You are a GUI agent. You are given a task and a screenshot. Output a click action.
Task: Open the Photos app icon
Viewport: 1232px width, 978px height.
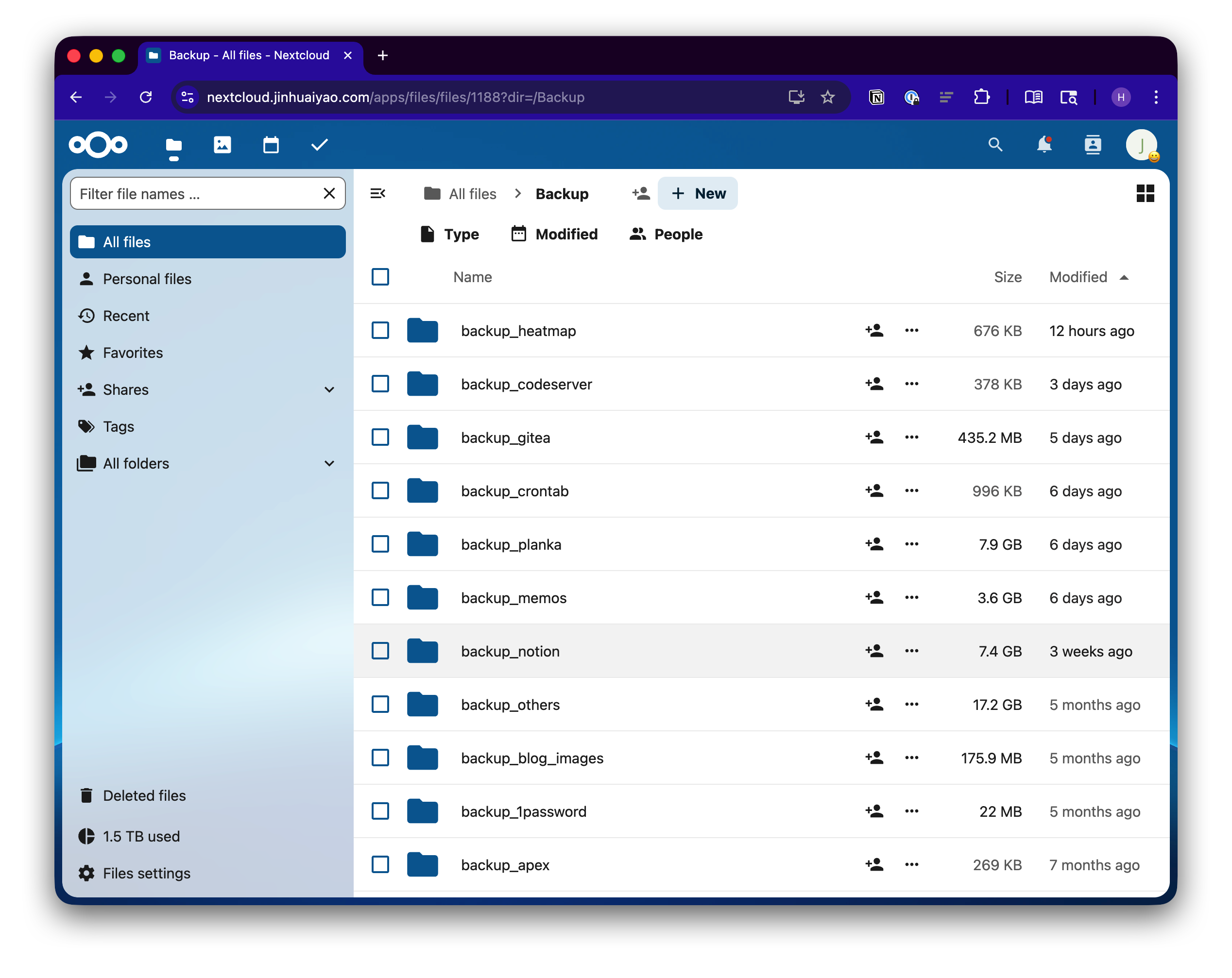(222, 145)
